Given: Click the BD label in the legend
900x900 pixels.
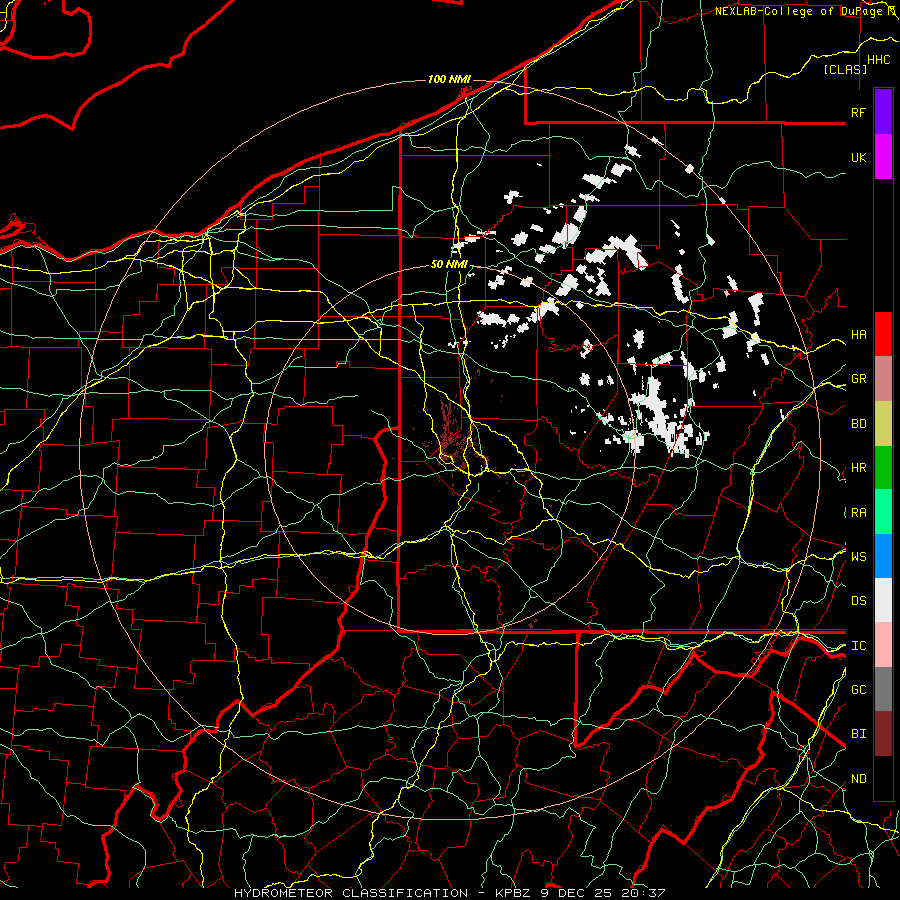Looking at the screenshot, I should coord(858,424).
